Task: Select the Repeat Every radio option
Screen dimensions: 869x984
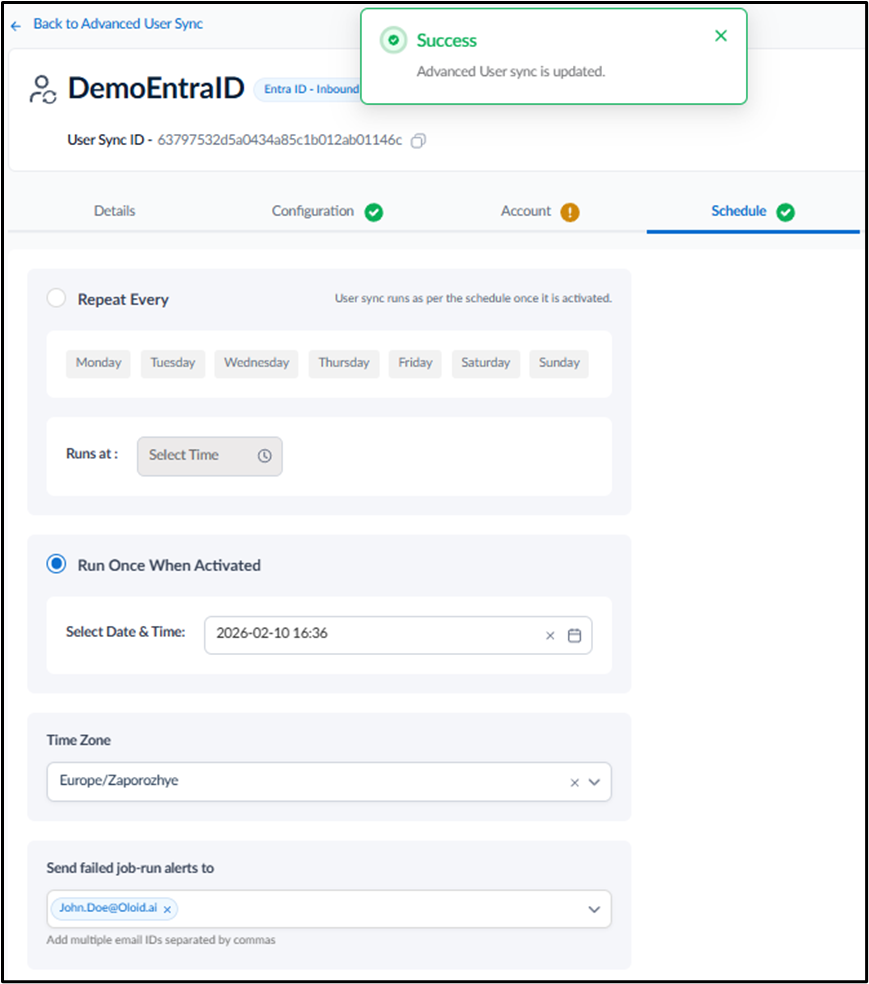Action: (x=56, y=298)
